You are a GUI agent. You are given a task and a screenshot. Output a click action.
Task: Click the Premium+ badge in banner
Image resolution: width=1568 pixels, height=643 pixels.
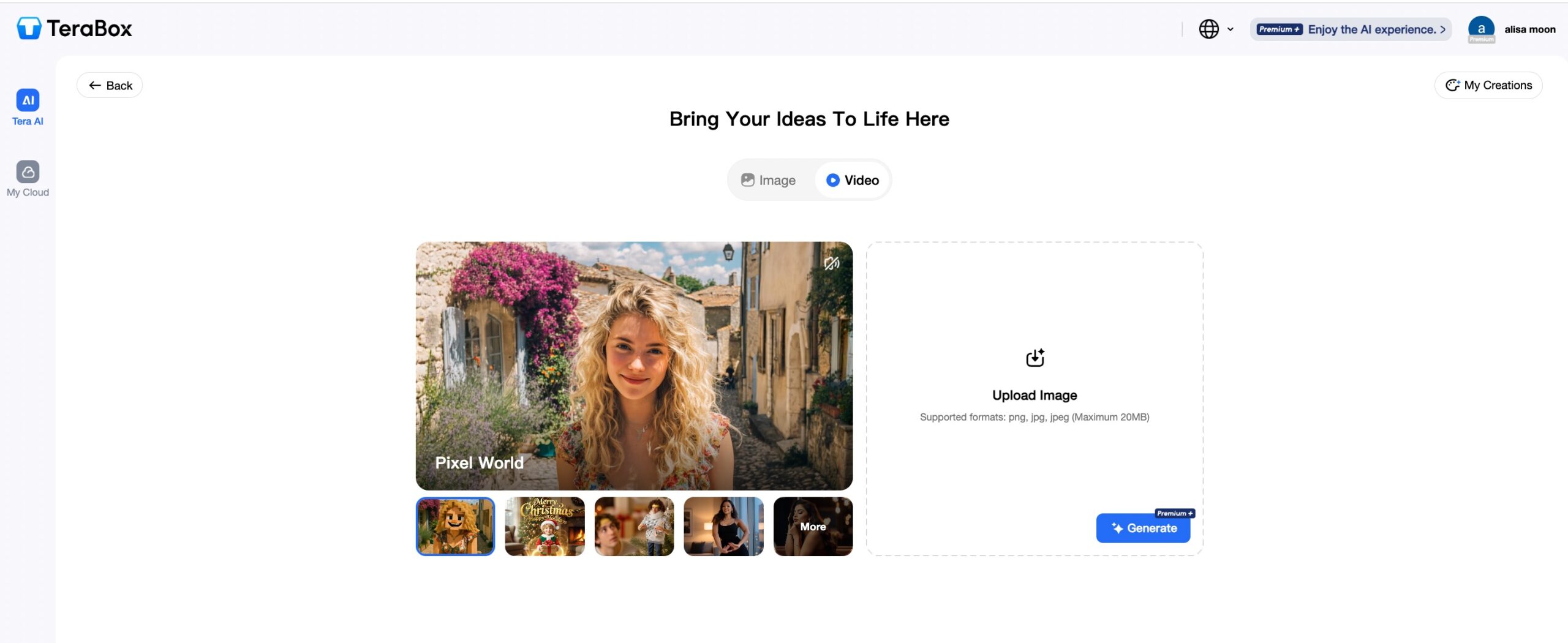[1279, 29]
